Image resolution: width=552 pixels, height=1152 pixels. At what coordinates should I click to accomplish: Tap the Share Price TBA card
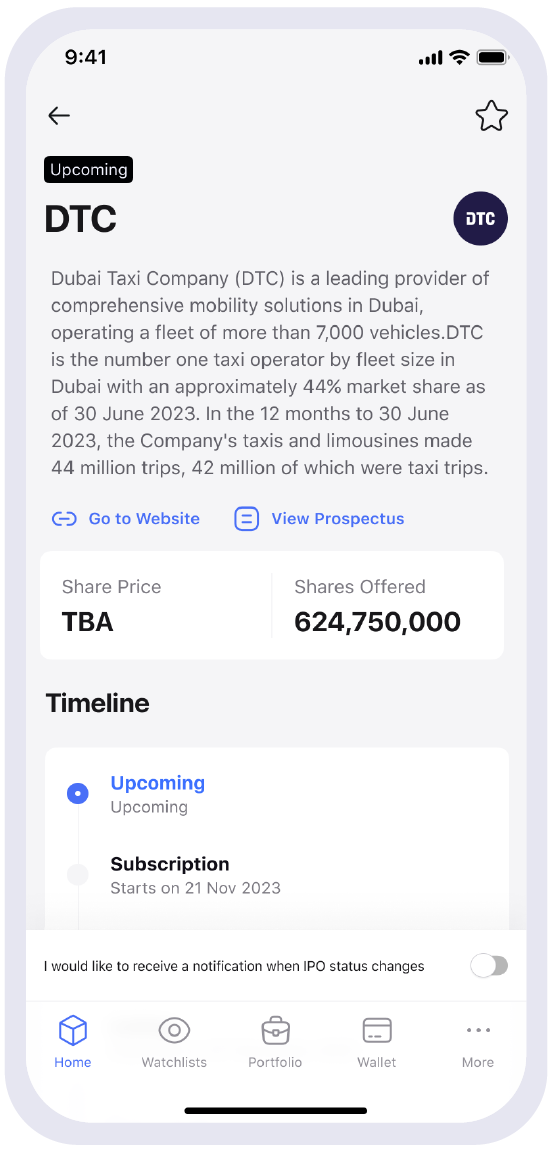156,605
